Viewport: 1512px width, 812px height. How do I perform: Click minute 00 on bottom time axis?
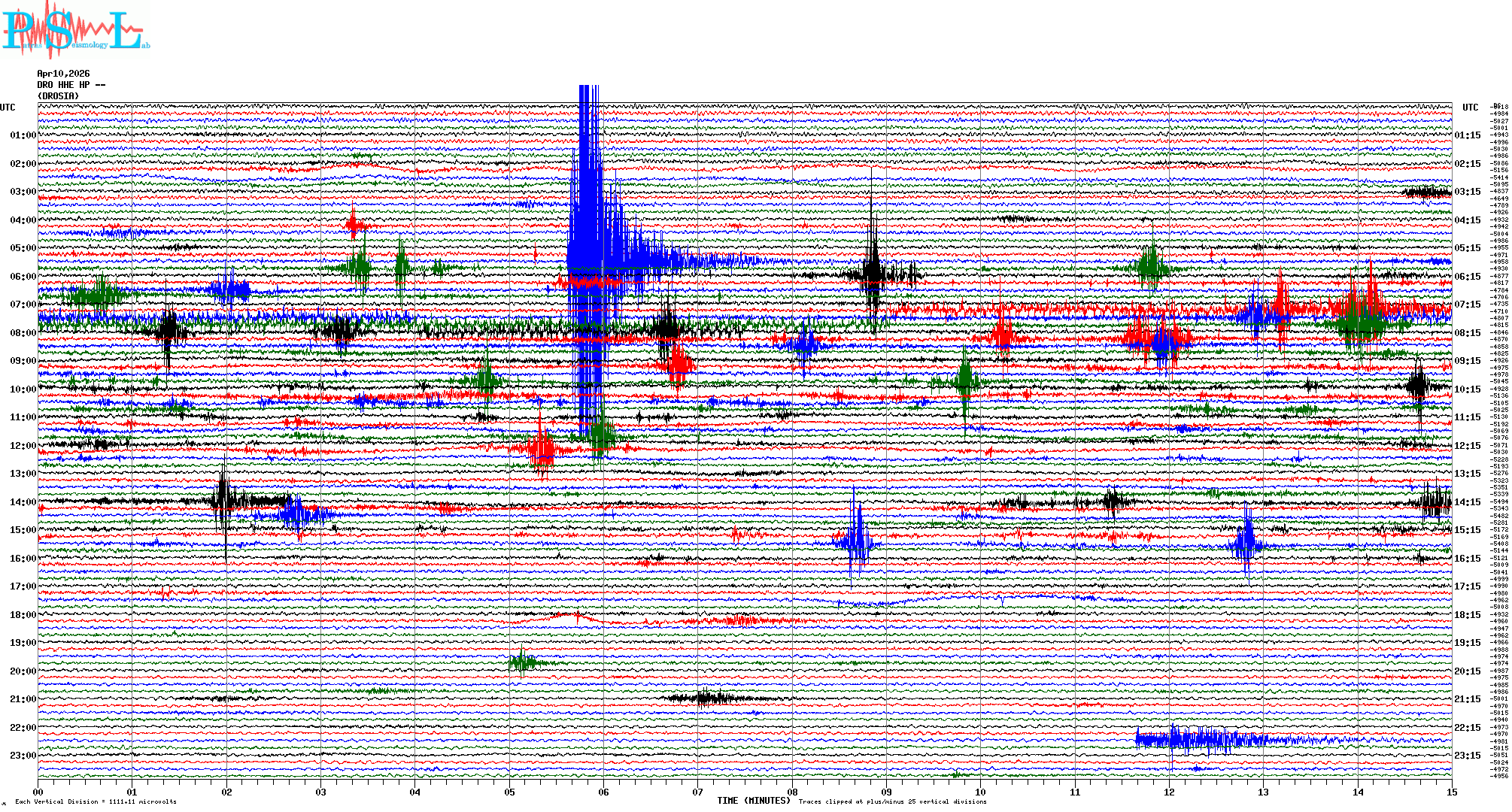pos(38,792)
